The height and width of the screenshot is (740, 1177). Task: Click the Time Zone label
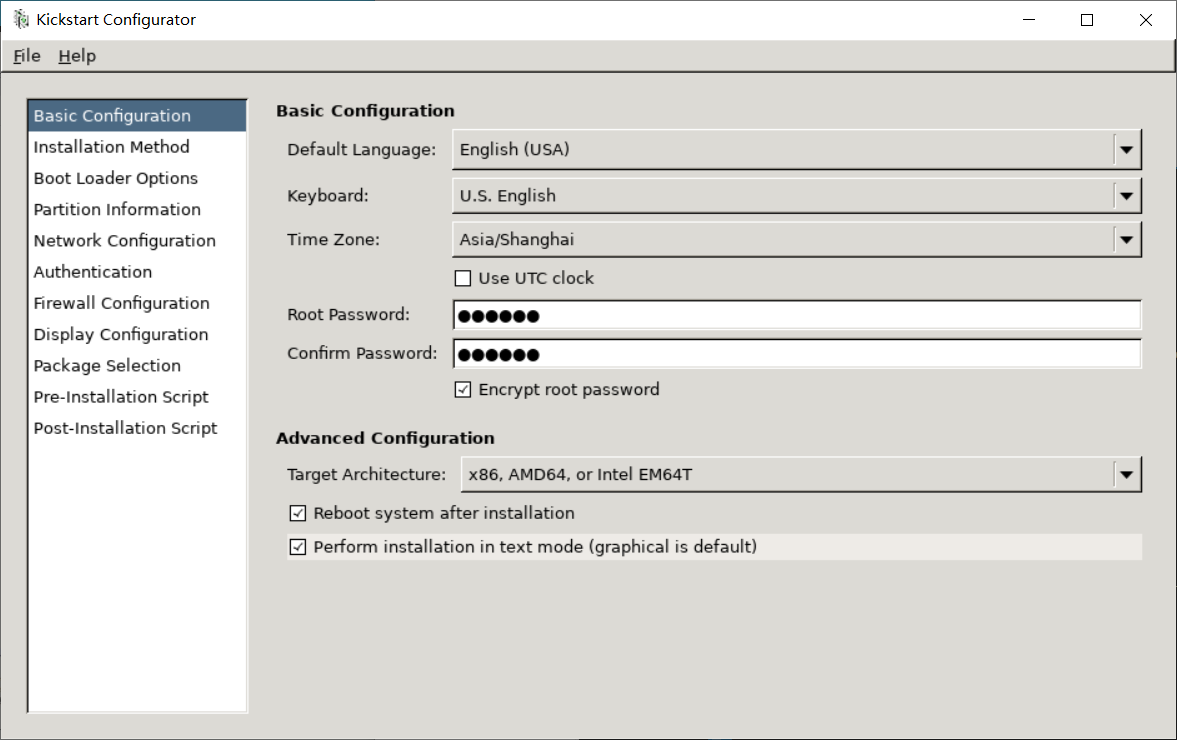click(333, 239)
